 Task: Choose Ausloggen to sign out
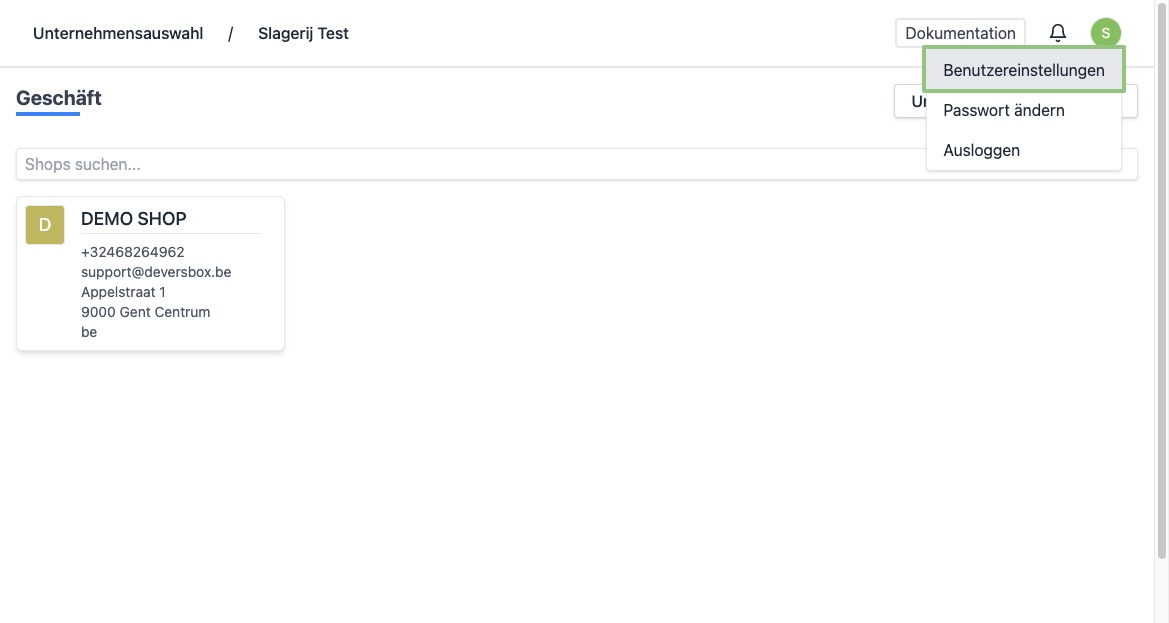click(x=982, y=151)
